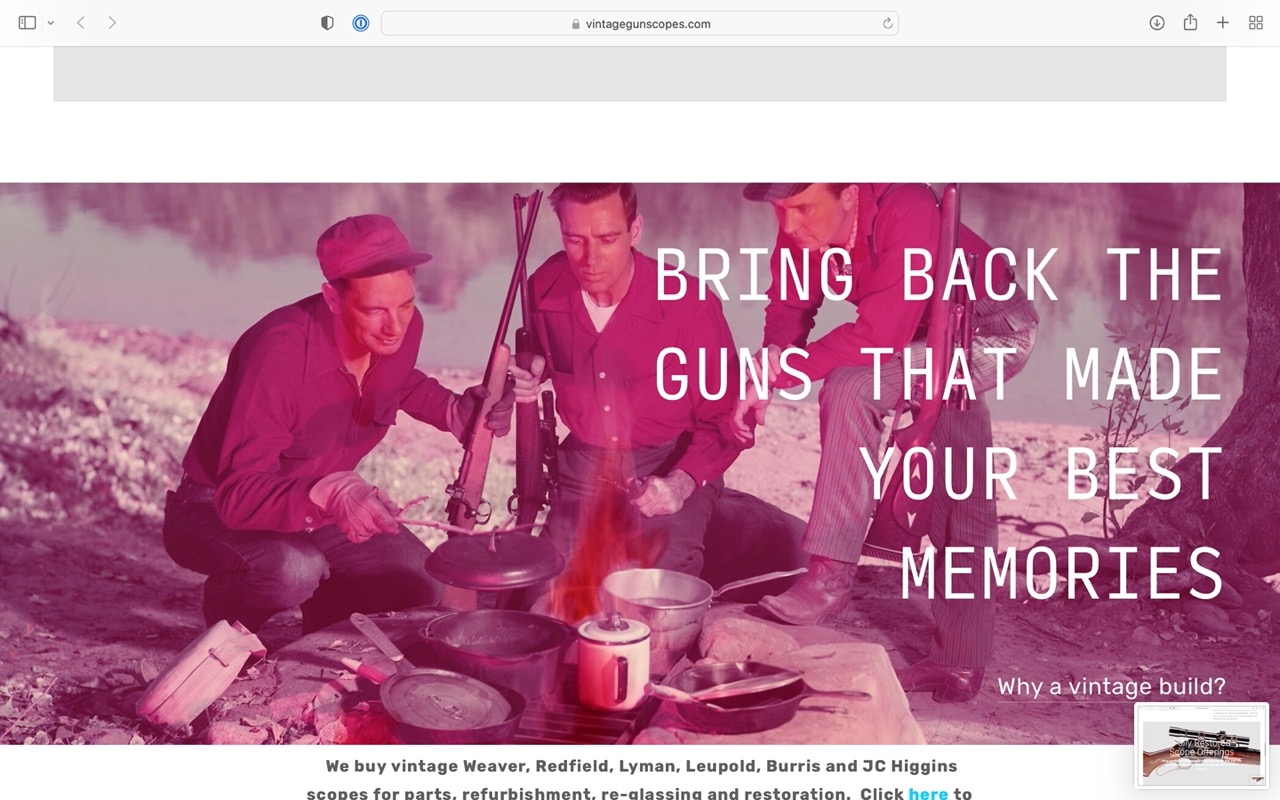The image size is (1280, 800).
Task: Go forward with the forward arrow
Action: point(112,23)
